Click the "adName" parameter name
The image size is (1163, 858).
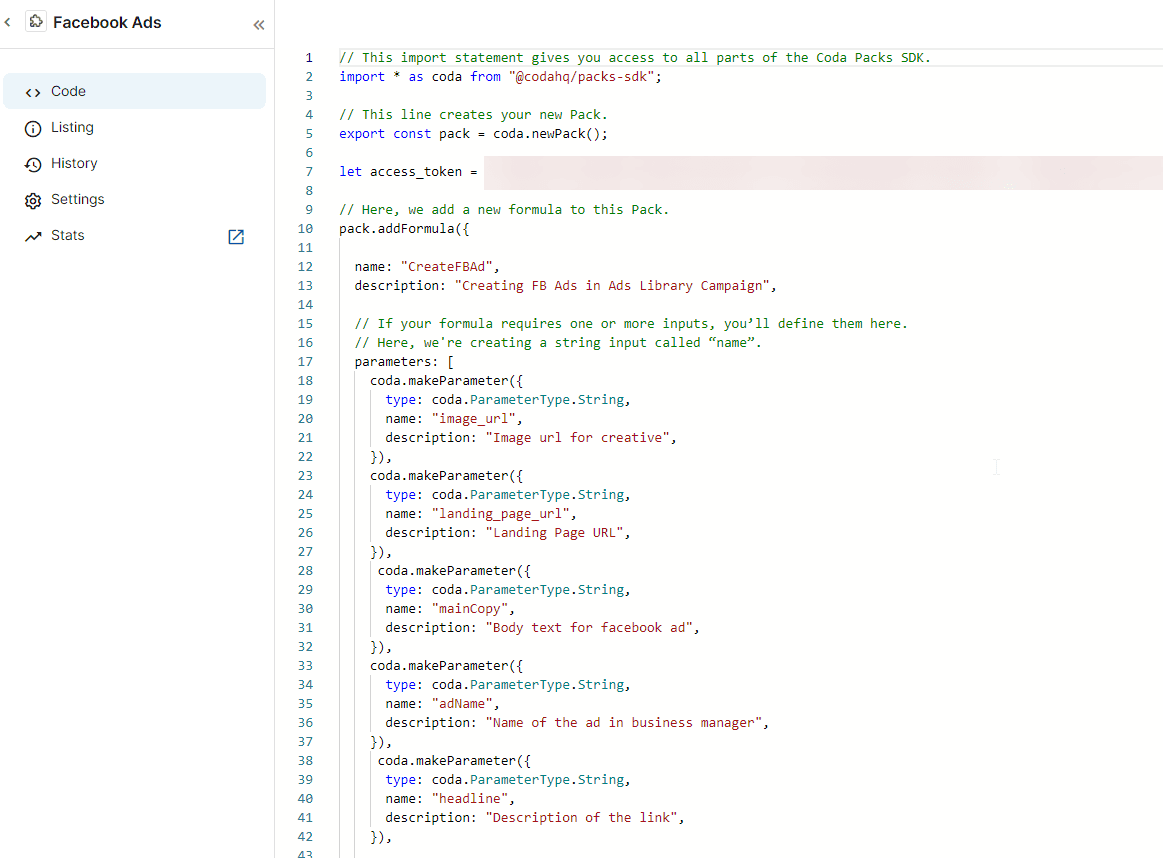coord(462,704)
